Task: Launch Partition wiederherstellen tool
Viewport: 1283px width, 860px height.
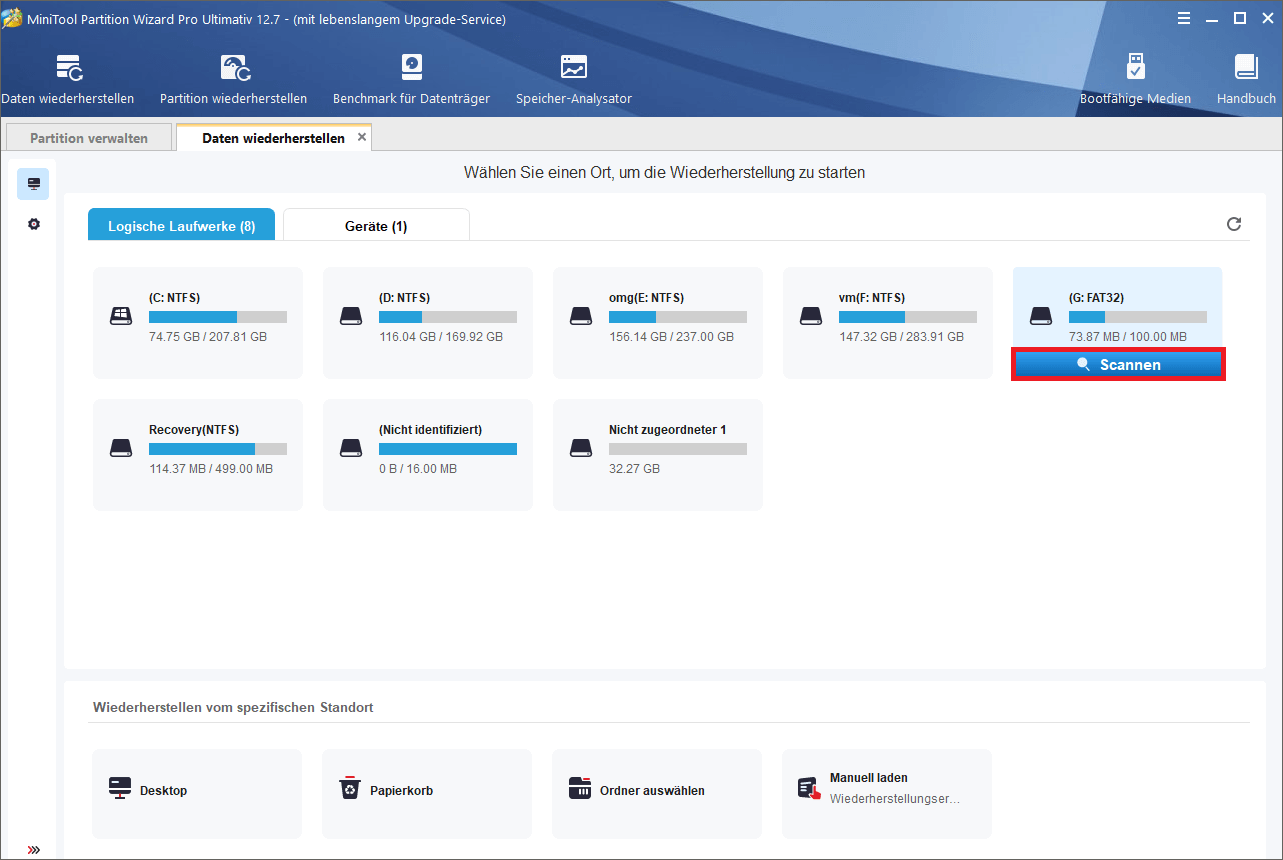Action: 233,80
